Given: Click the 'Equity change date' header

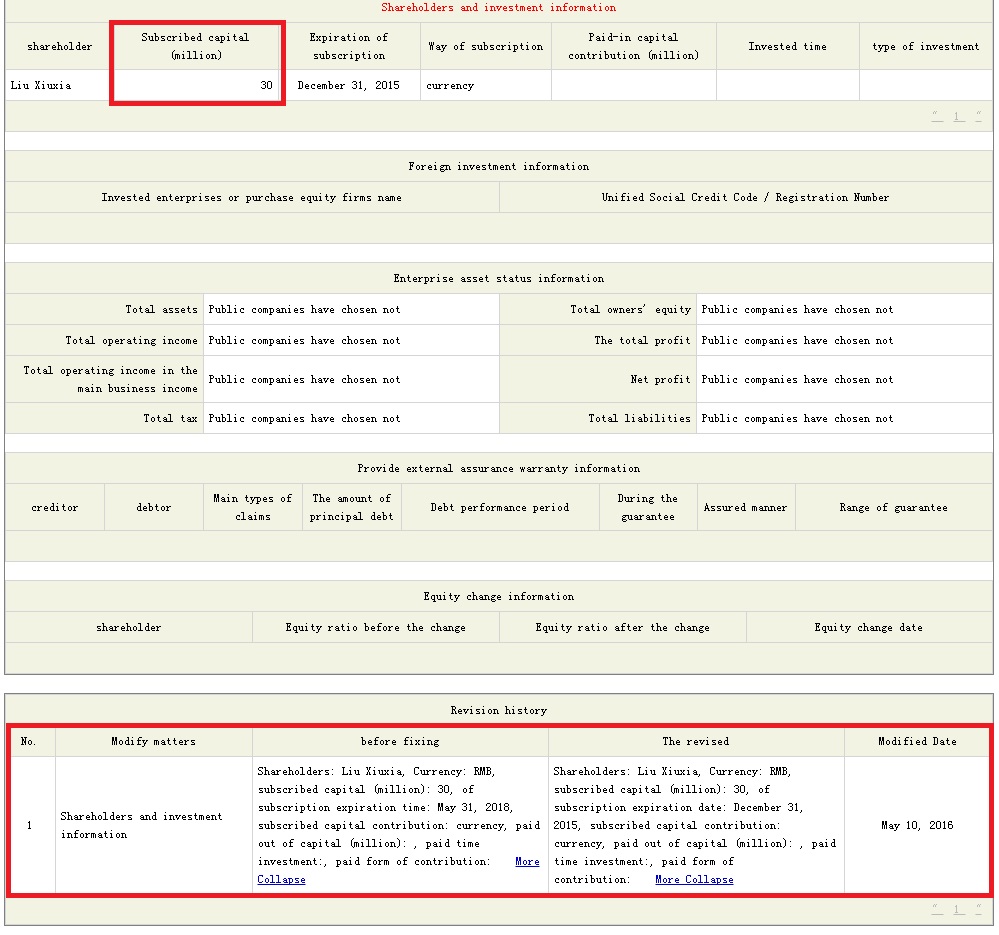Looking at the screenshot, I should (868, 627).
